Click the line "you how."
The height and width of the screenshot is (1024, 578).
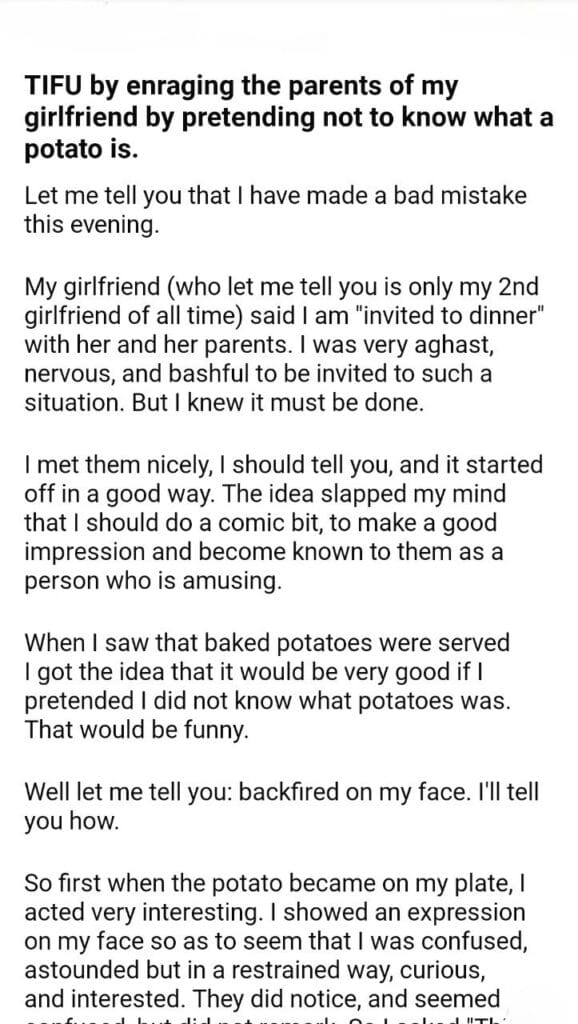tap(72, 822)
